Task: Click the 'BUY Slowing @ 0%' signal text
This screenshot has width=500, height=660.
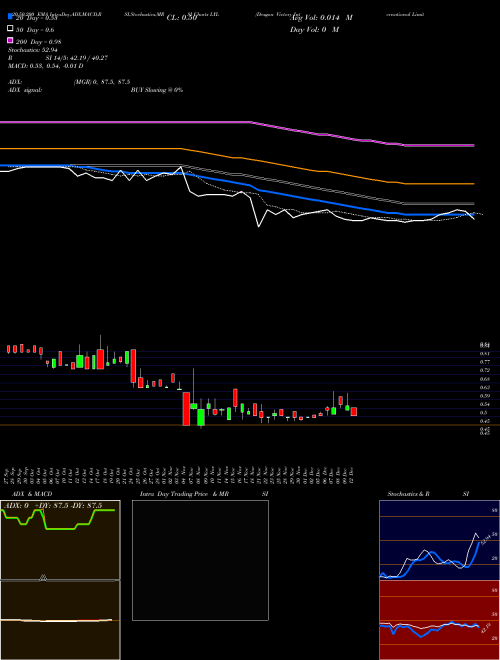Action: click(157, 90)
